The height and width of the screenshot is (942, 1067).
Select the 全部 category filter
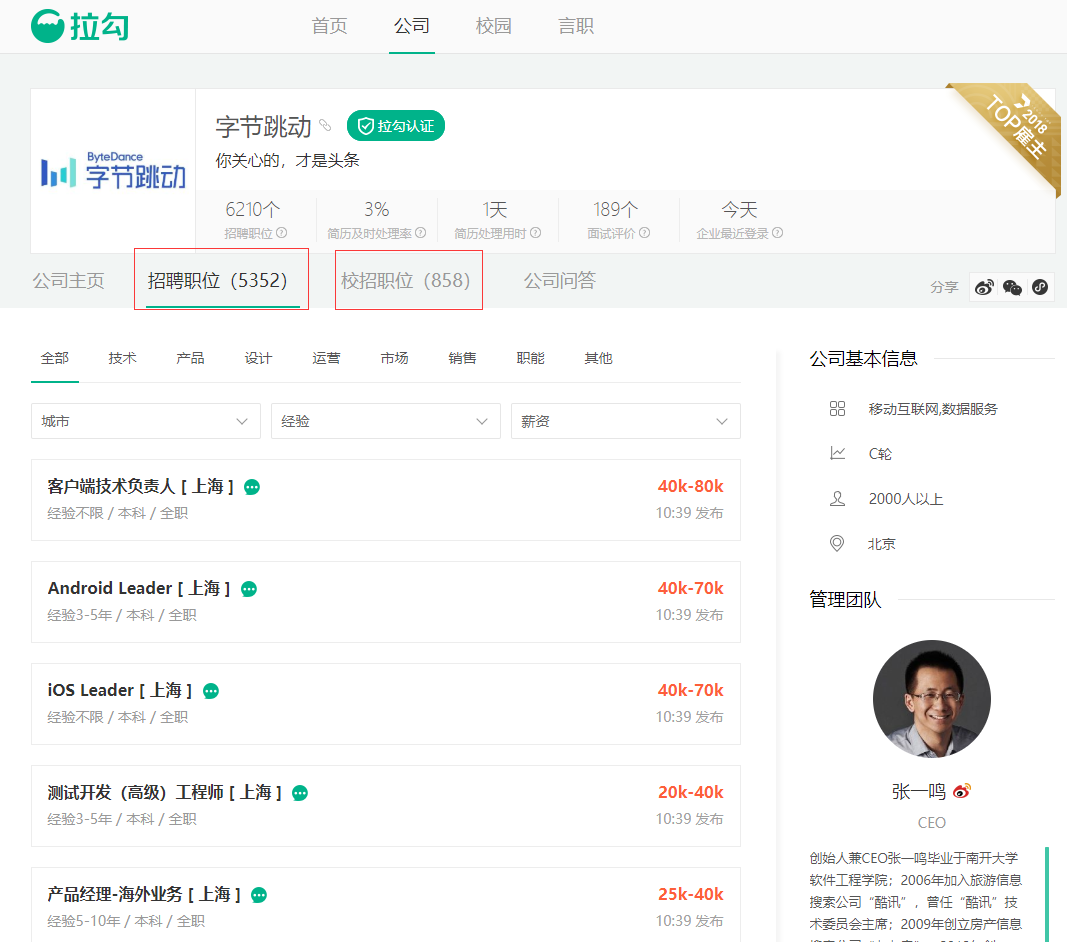(54, 358)
